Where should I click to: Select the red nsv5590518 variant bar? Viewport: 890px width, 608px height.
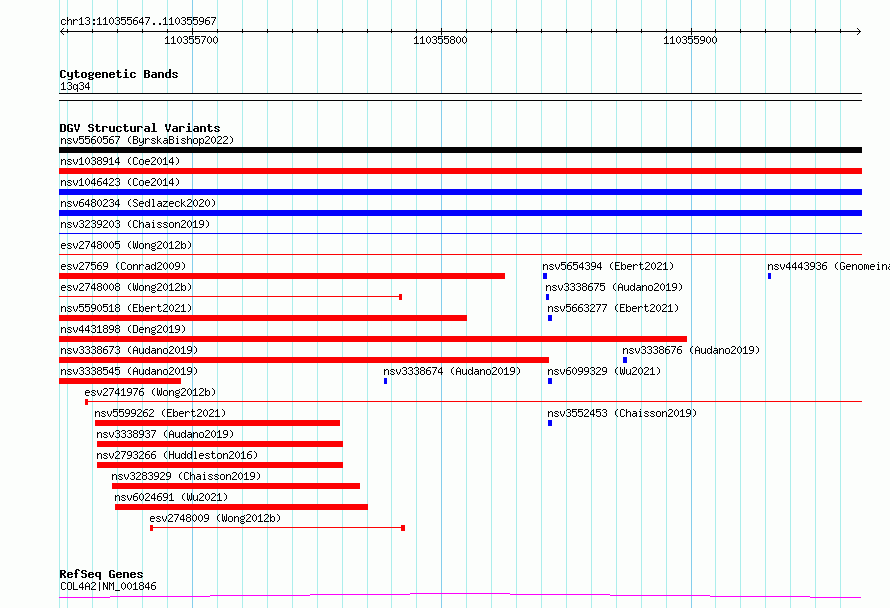point(263,318)
